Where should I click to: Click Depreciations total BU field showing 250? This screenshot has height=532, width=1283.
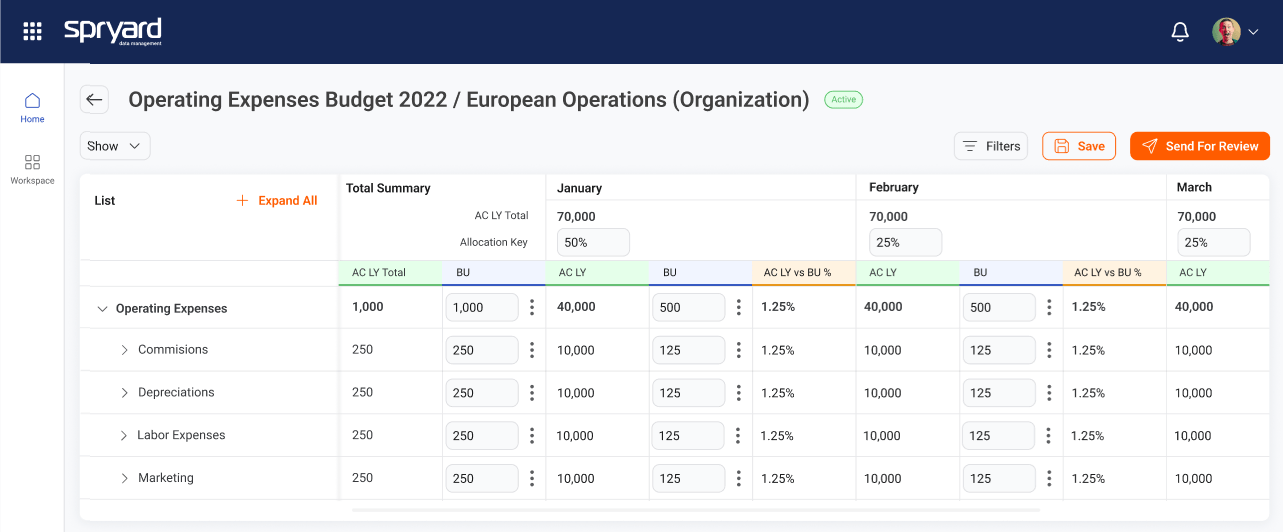[x=481, y=393]
